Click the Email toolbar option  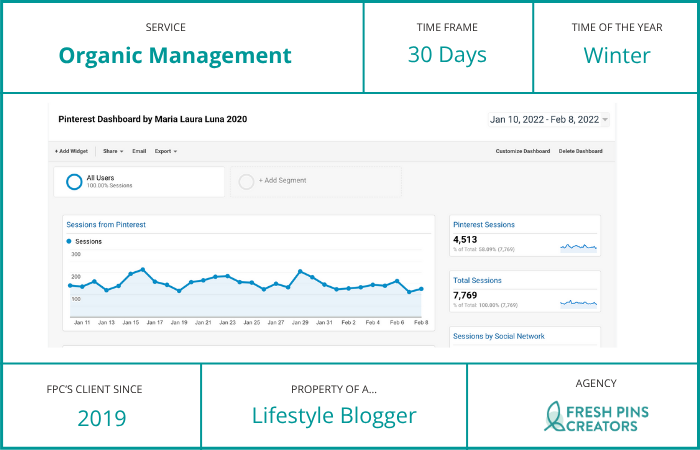coord(139,151)
